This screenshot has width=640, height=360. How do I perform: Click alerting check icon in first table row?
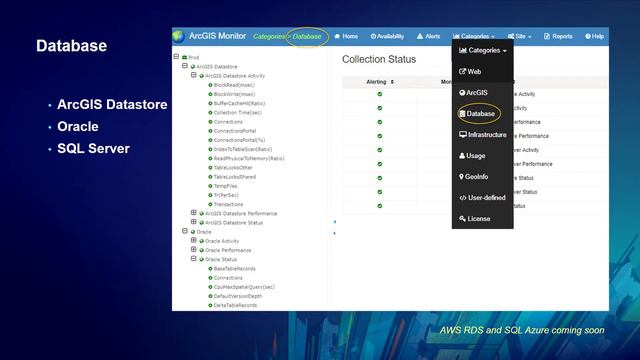tap(380, 94)
